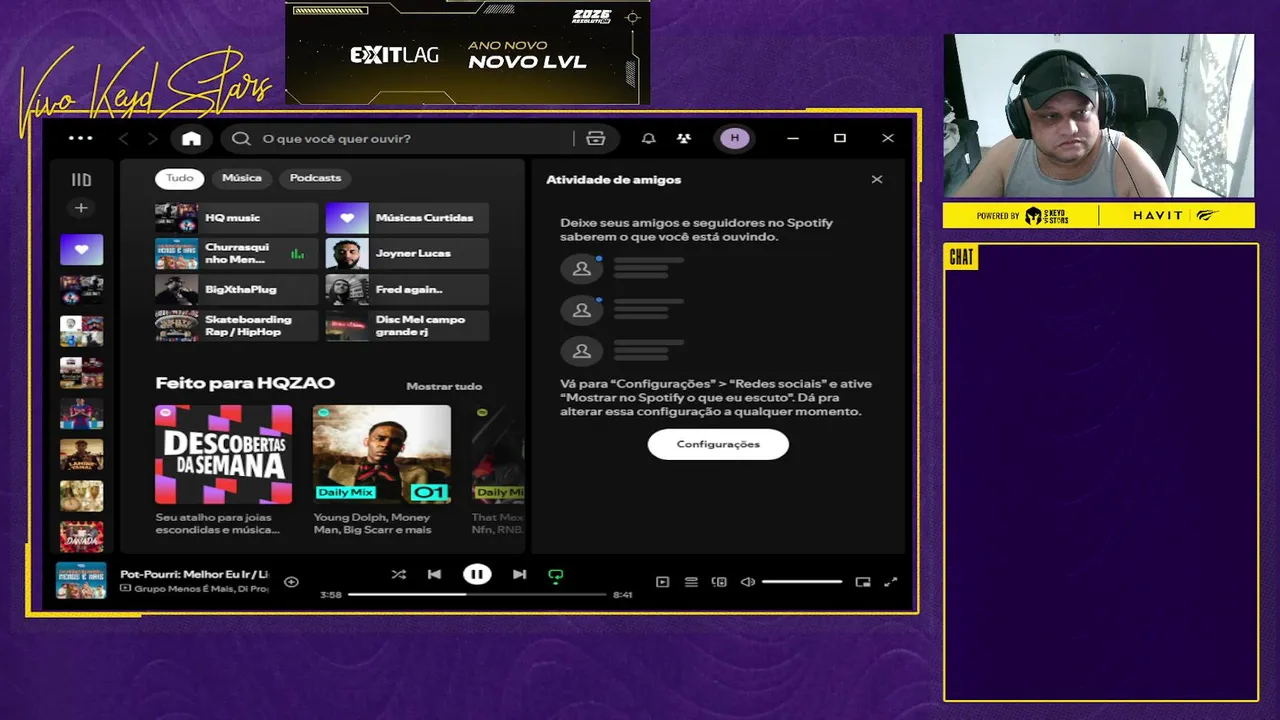Click 'Young Dolph, Money Man' description text
Image resolution: width=1280 pixels, height=720 pixels.
click(373, 524)
